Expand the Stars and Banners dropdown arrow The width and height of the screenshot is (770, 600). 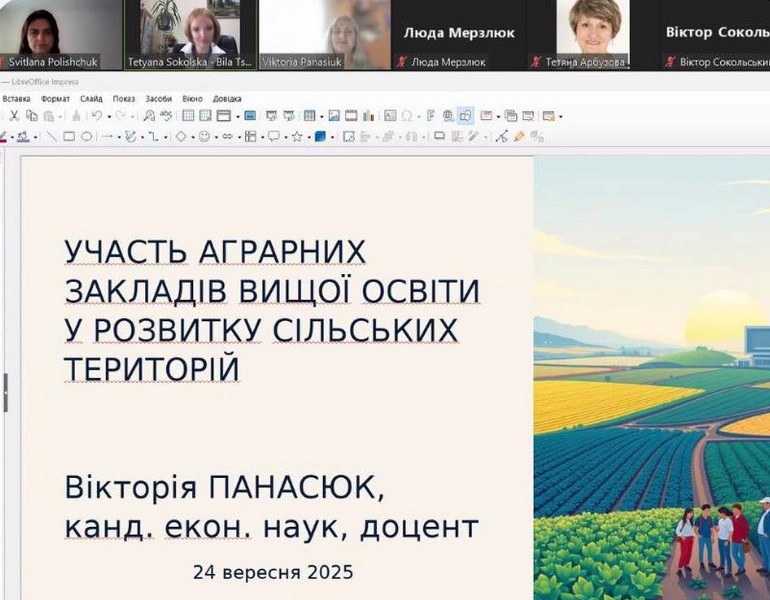(307, 137)
